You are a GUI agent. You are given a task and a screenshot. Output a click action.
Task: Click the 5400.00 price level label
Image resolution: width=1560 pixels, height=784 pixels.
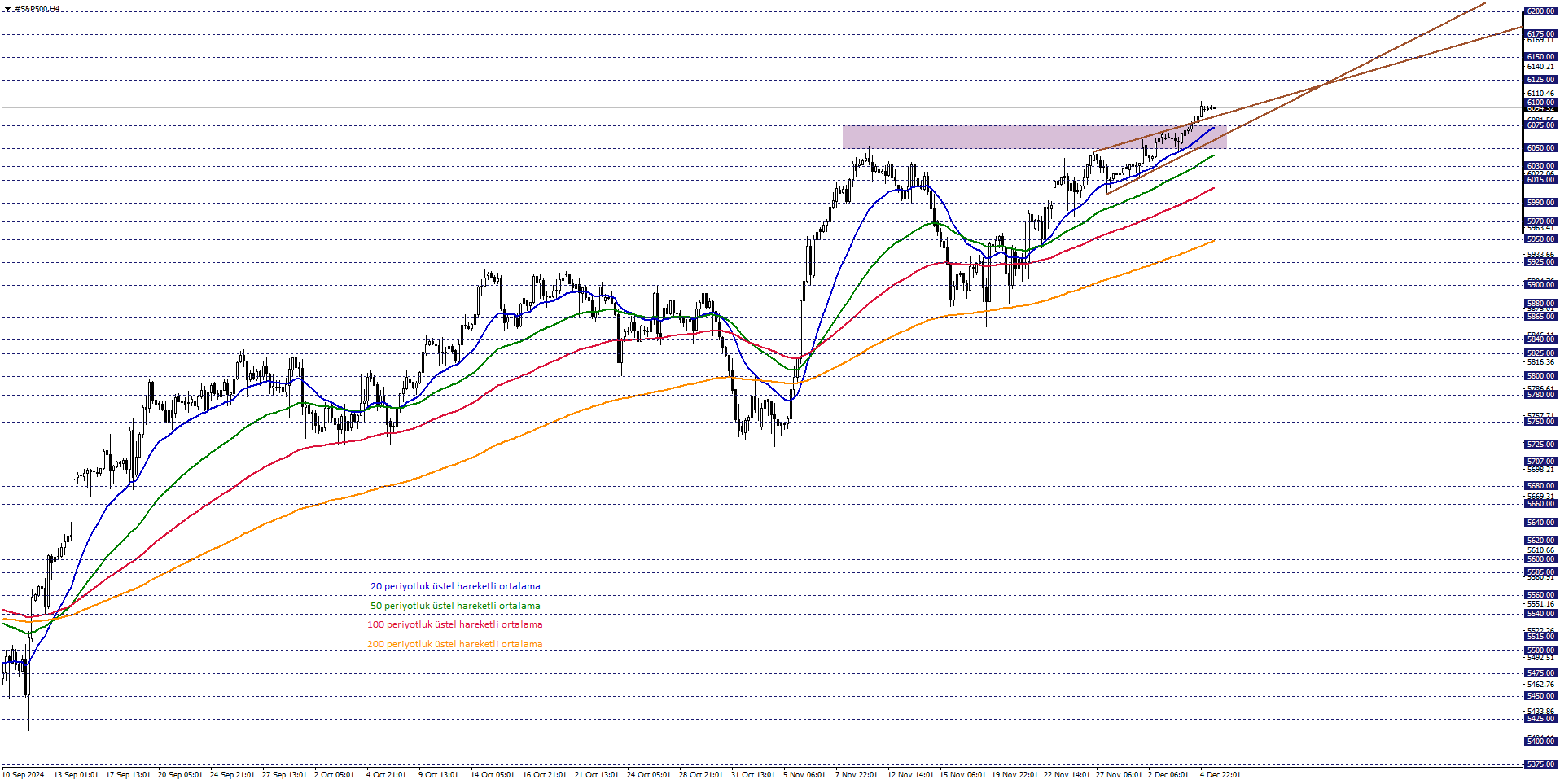tap(1540, 742)
